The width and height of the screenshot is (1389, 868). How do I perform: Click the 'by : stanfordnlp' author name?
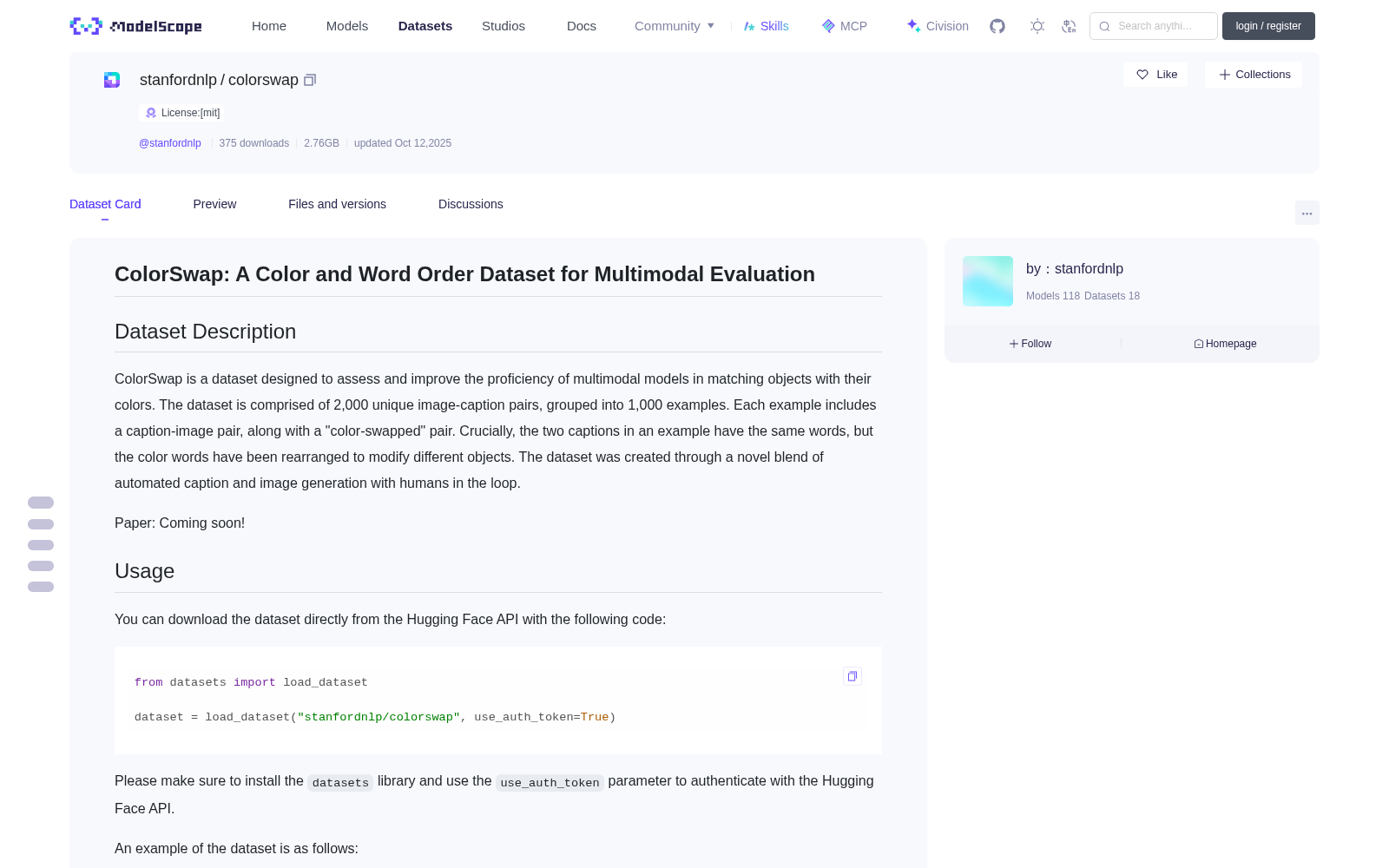(1075, 269)
